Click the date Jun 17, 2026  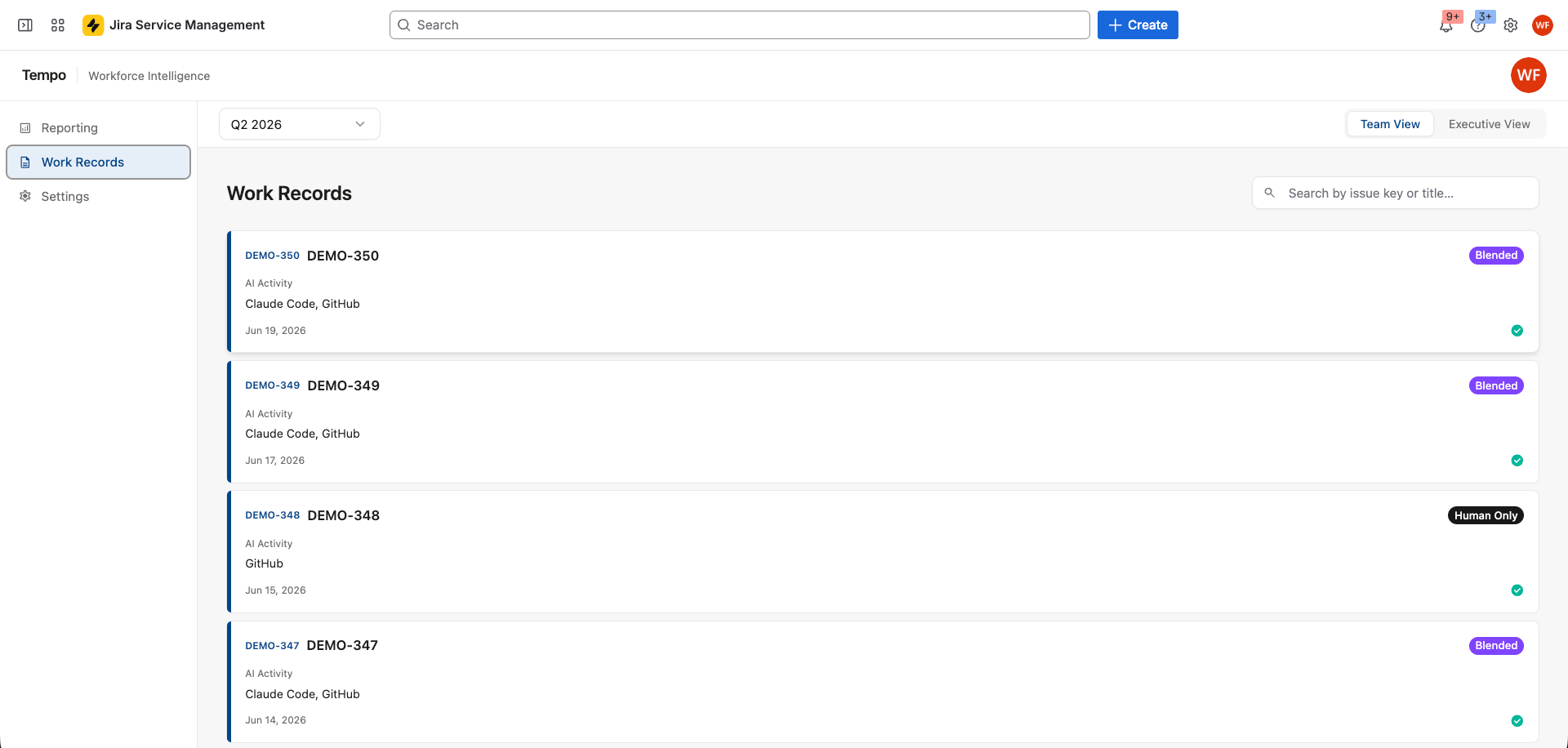click(275, 461)
